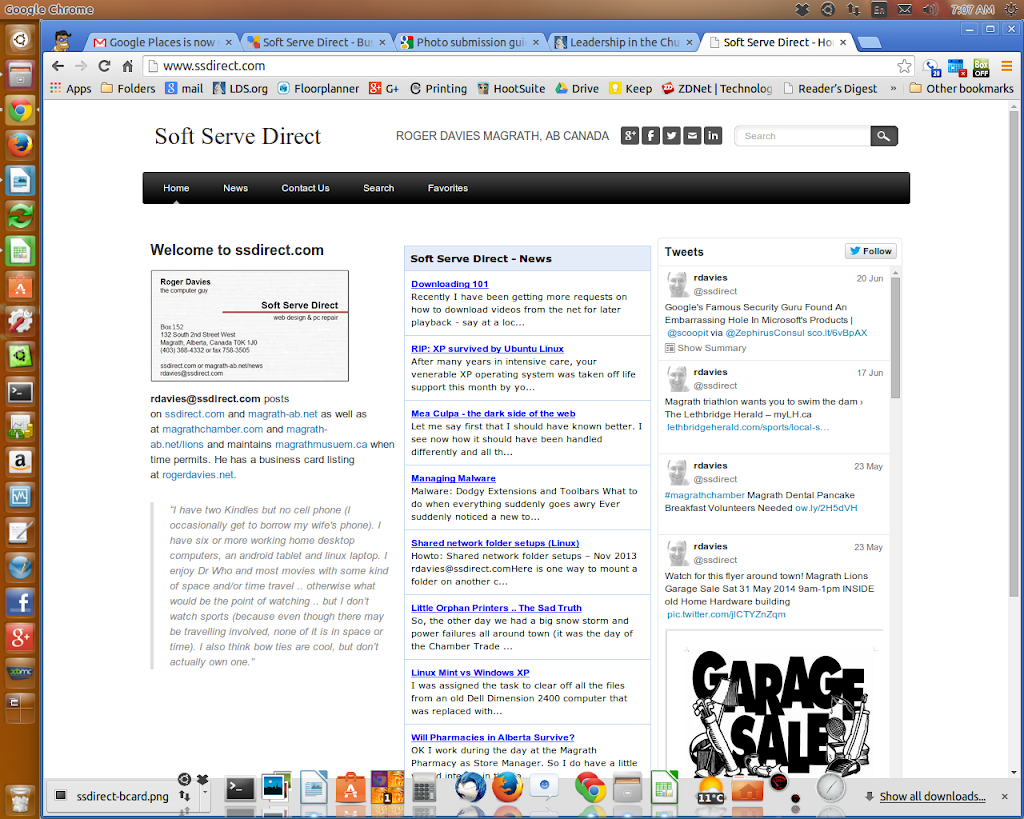
Task: Open Chrome from the bottom dock
Action: 590,788
